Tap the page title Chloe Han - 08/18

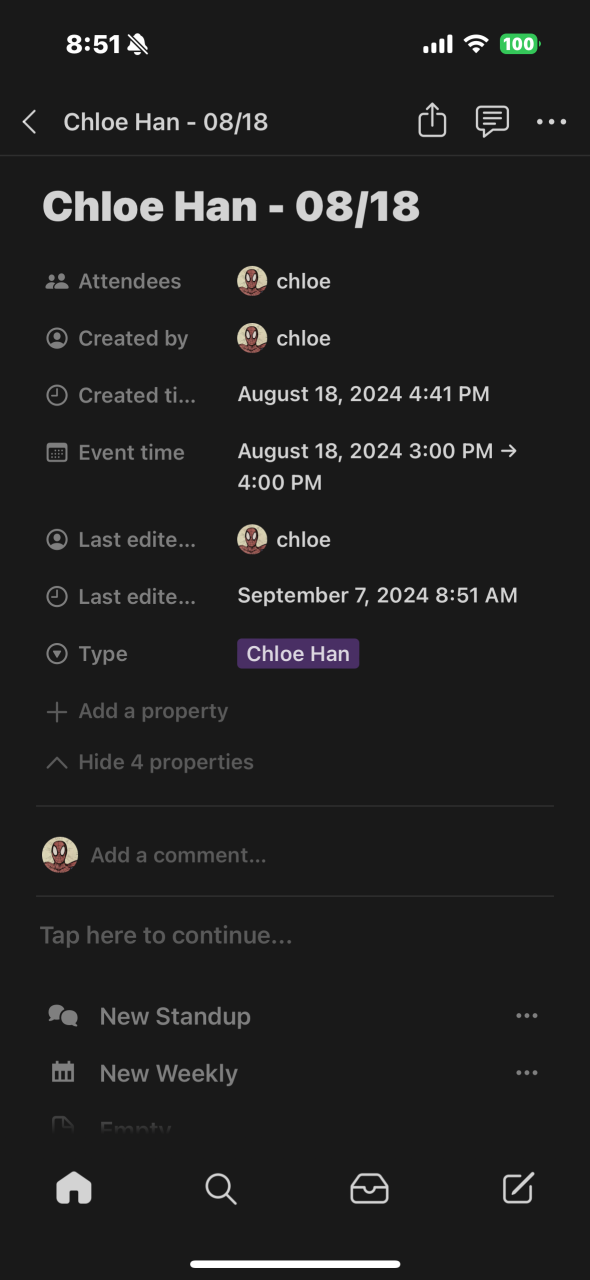(x=231, y=206)
